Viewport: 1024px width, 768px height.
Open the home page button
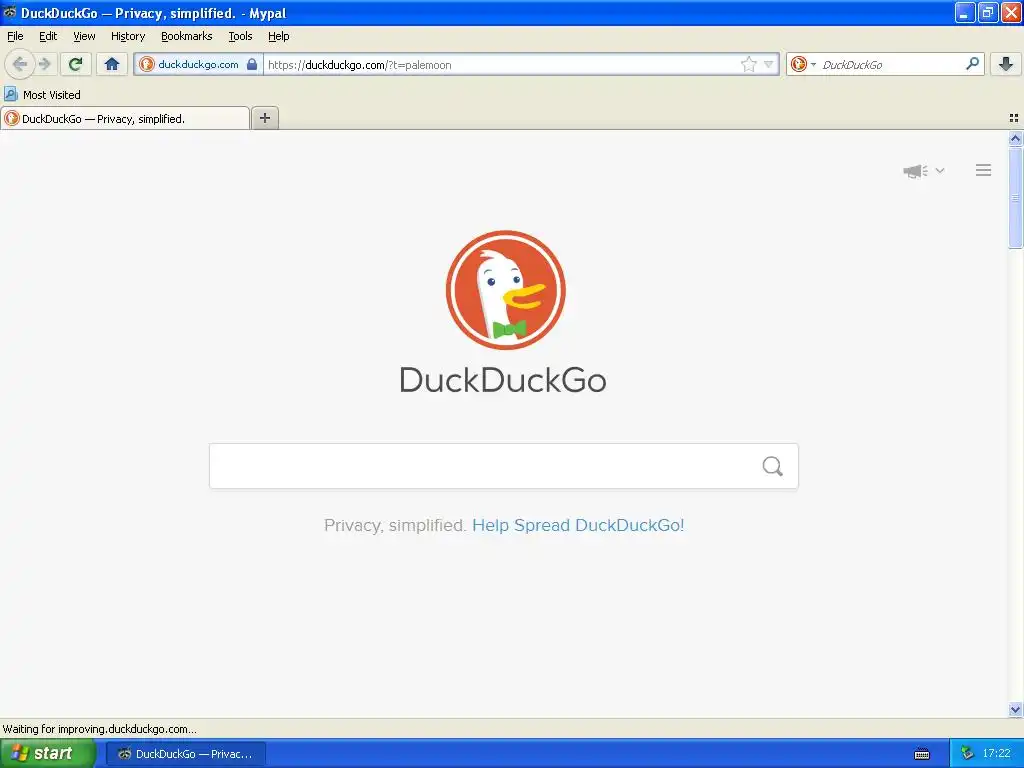pyautogui.click(x=112, y=64)
